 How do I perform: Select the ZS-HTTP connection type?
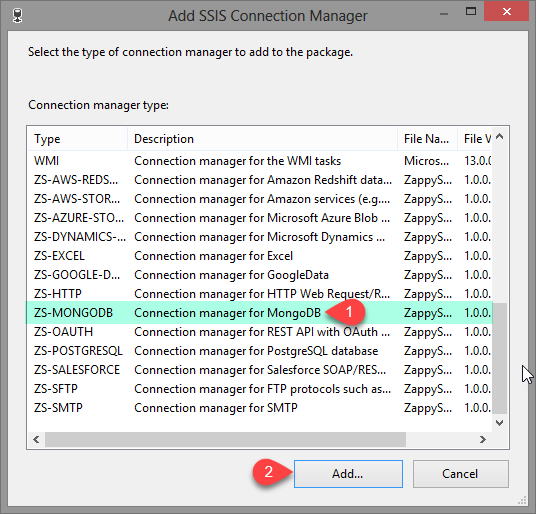(x=259, y=294)
